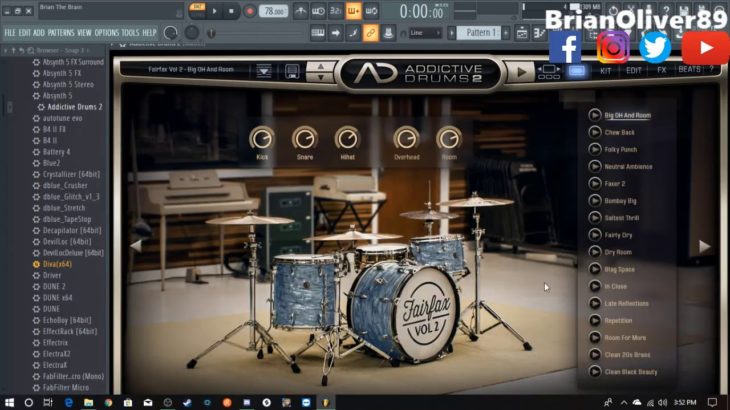The image size is (730, 410).
Task: Preview the Dry Room preset
Action: click(x=595, y=252)
